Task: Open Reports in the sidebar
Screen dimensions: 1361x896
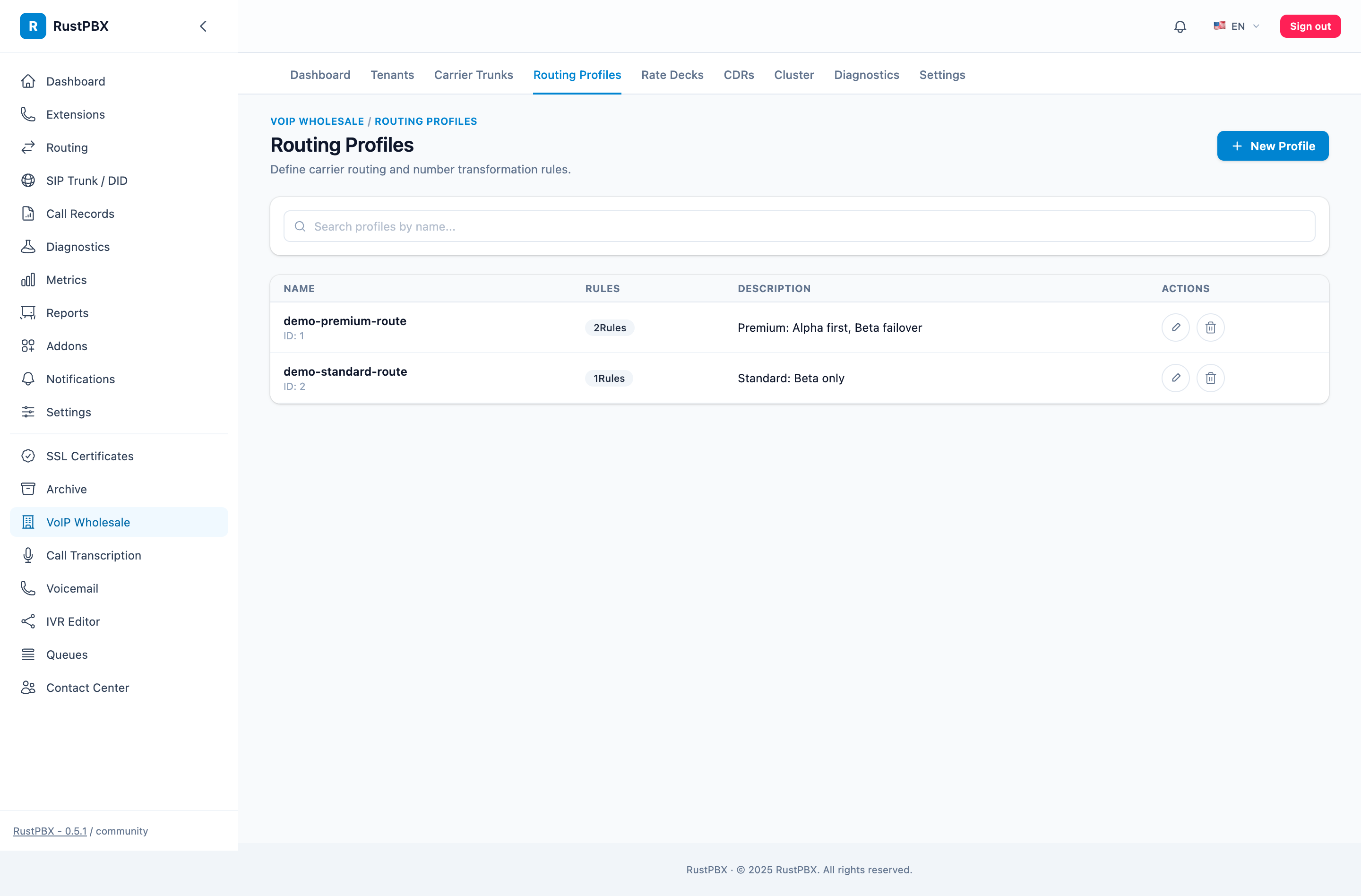Action: [x=119, y=313]
